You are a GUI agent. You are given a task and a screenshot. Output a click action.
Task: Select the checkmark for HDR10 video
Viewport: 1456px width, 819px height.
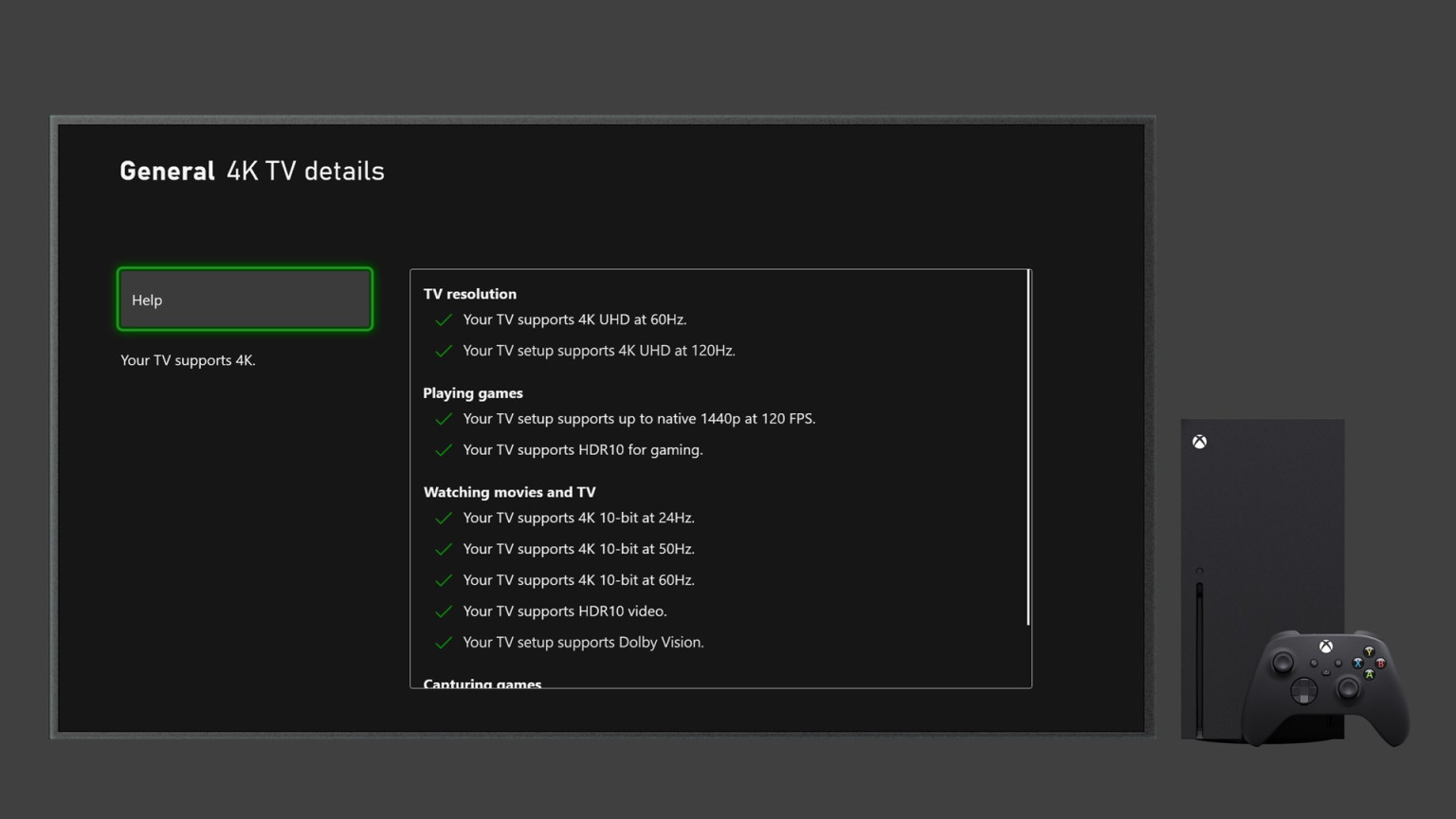(x=444, y=611)
